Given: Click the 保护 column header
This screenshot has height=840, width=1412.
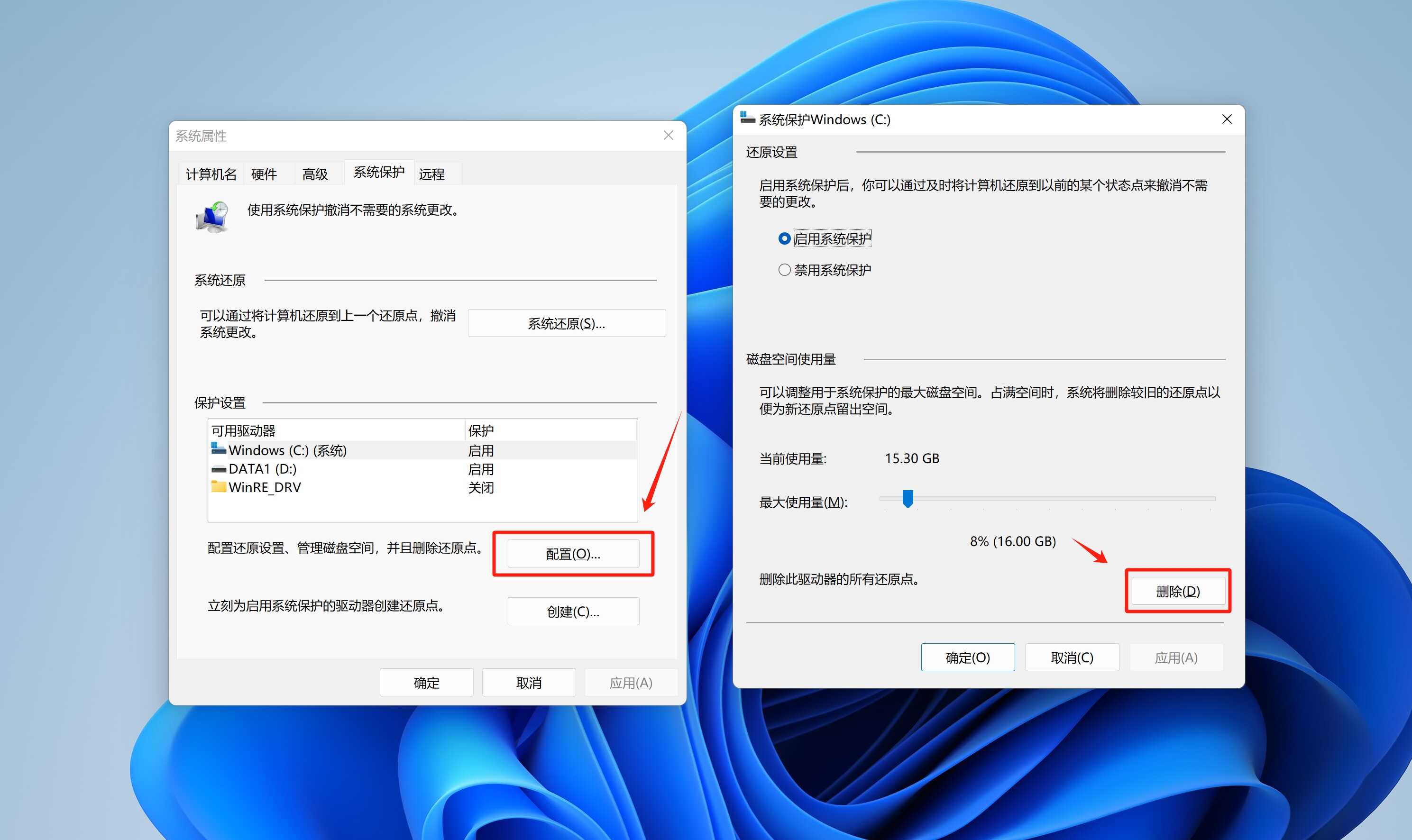Looking at the screenshot, I should coord(551,430).
